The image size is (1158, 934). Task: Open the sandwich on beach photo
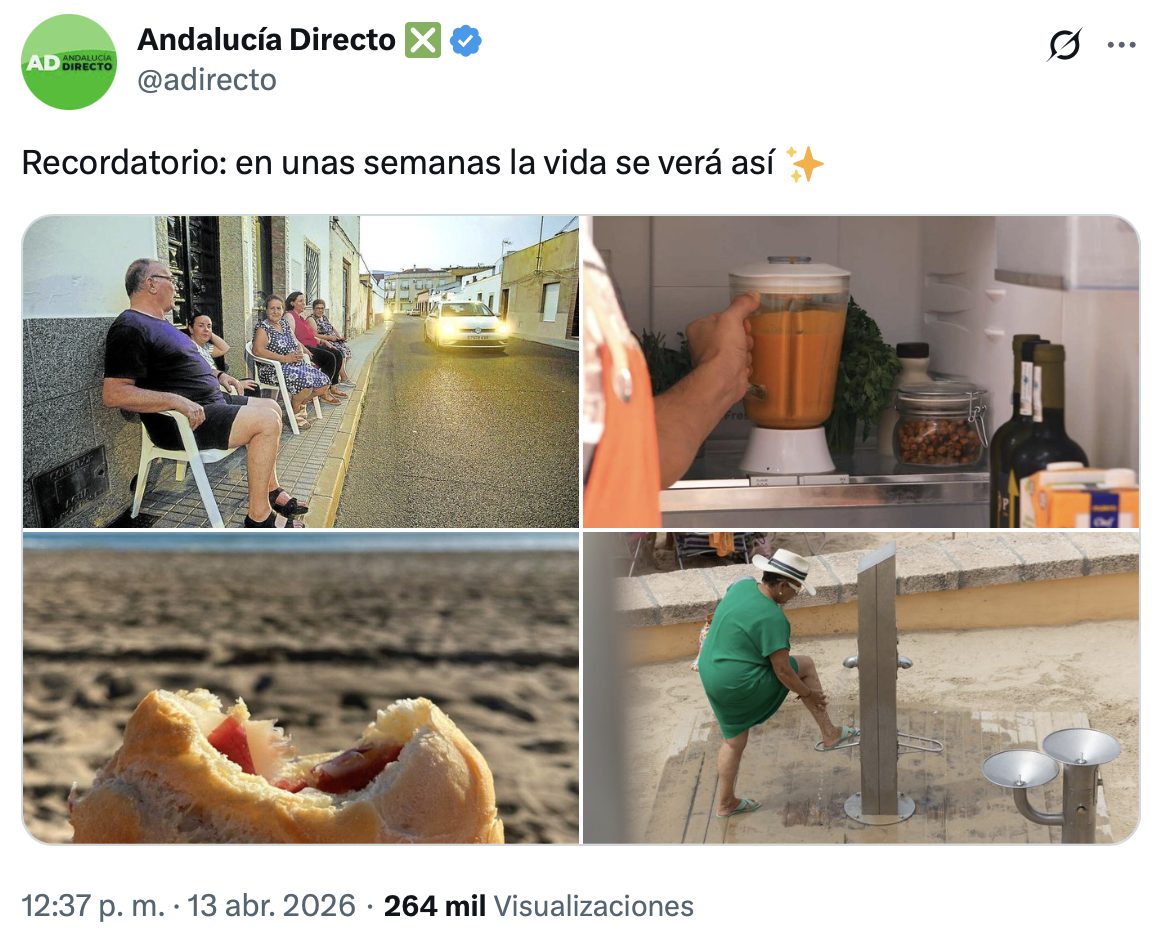tap(301, 688)
